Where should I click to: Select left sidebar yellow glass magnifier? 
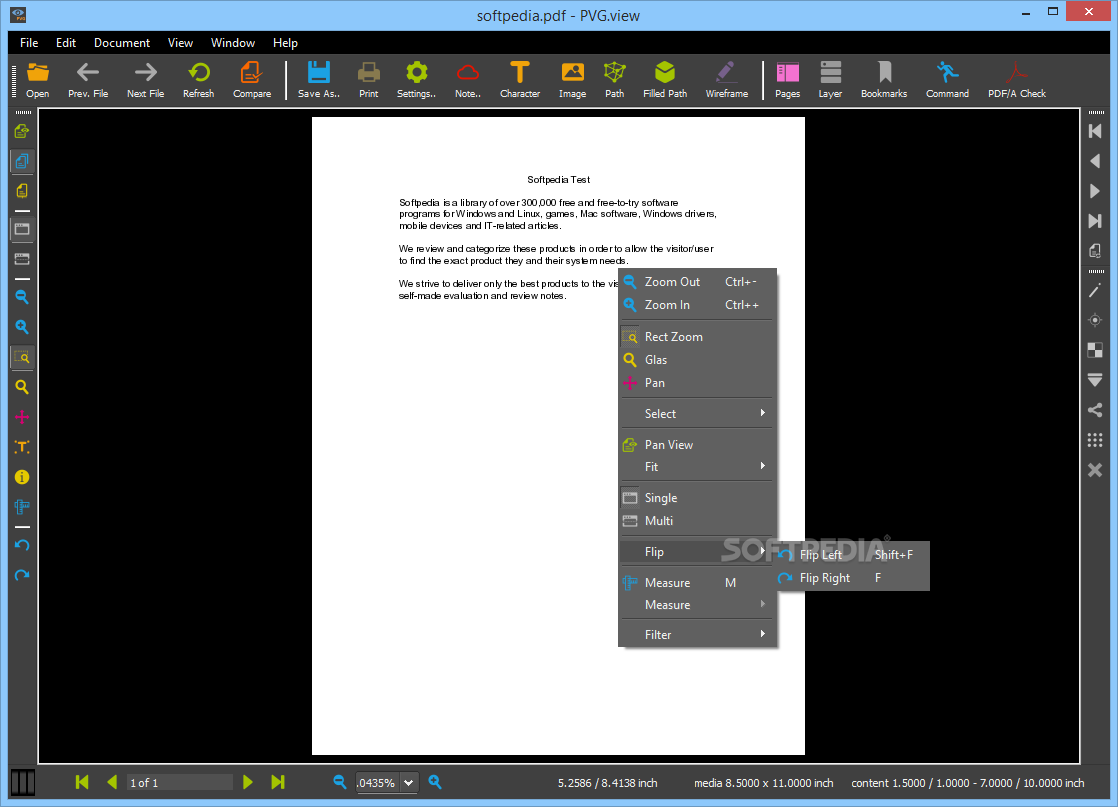22,387
